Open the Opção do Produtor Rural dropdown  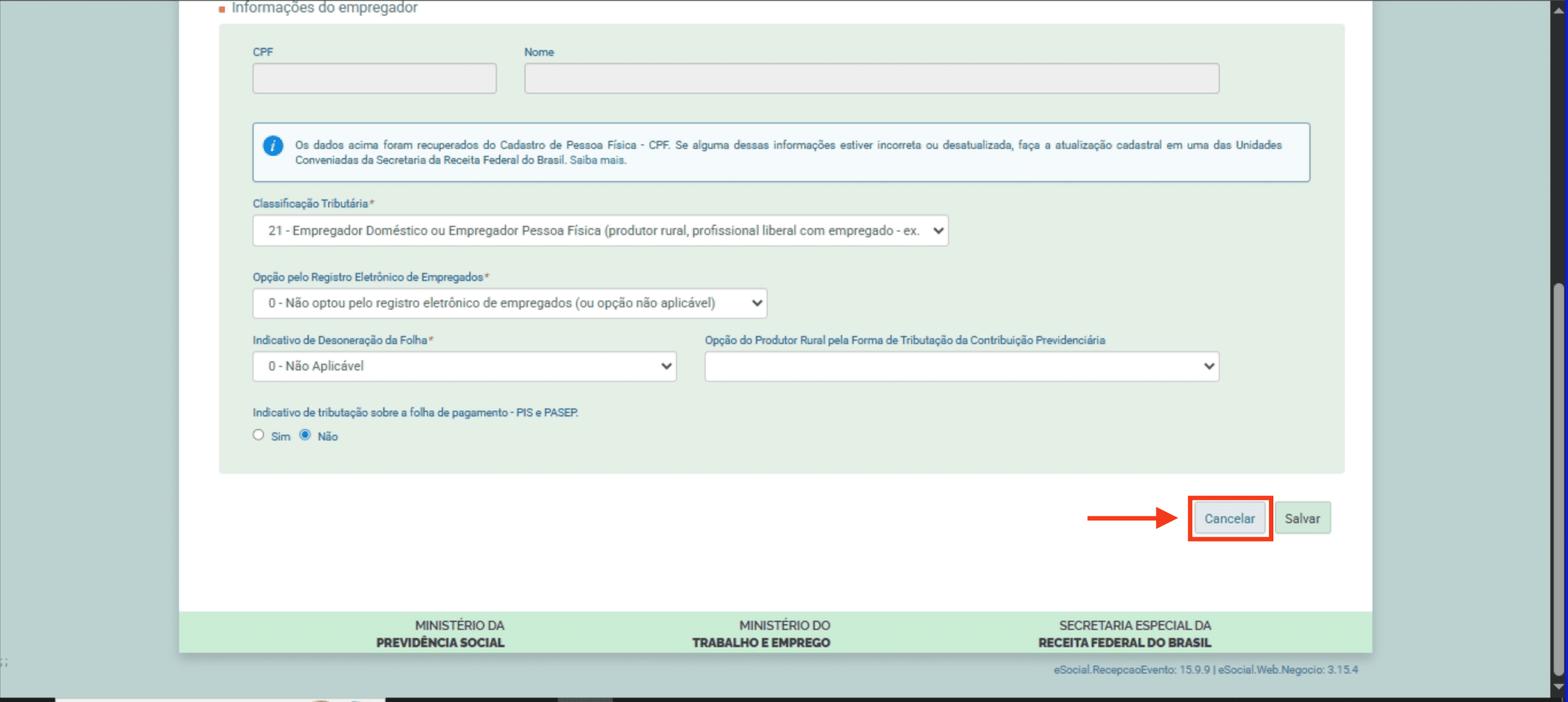click(x=961, y=366)
